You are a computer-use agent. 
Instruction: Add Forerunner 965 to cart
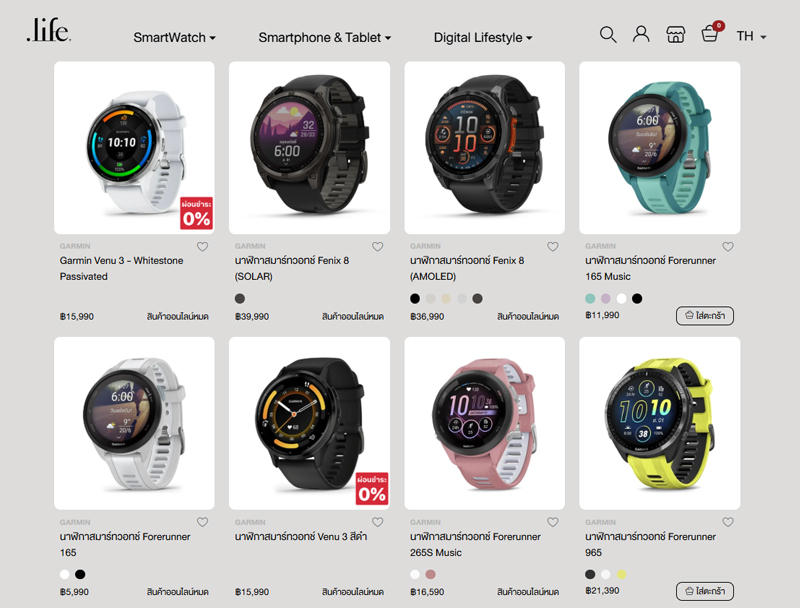pyautogui.click(x=705, y=591)
